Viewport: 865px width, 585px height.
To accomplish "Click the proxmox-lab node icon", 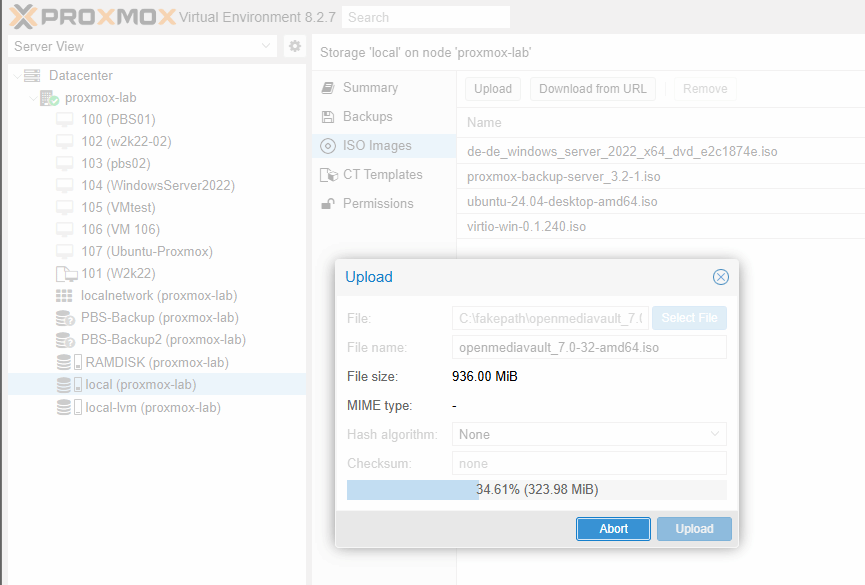I will point(49,98).
